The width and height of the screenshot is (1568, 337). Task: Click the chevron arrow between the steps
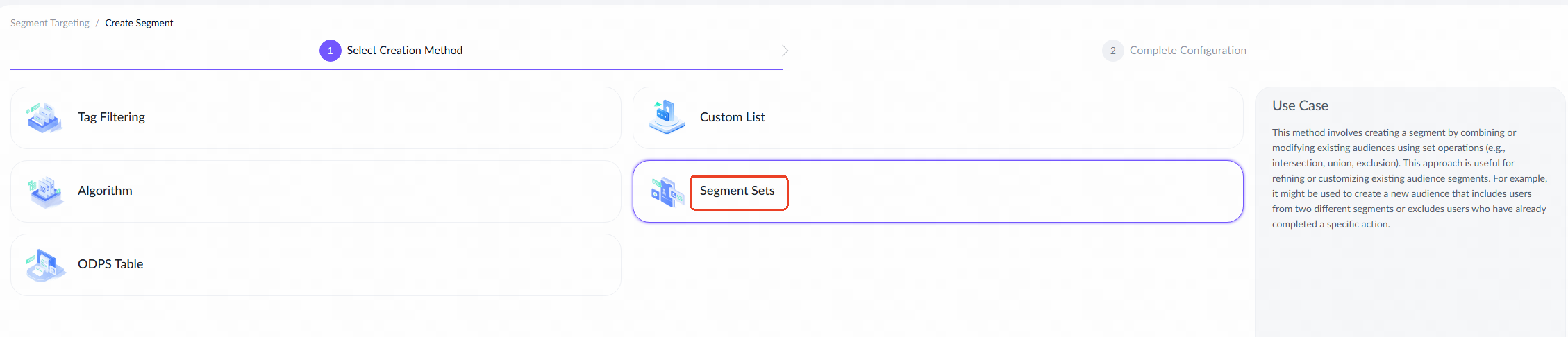point(785,51)
